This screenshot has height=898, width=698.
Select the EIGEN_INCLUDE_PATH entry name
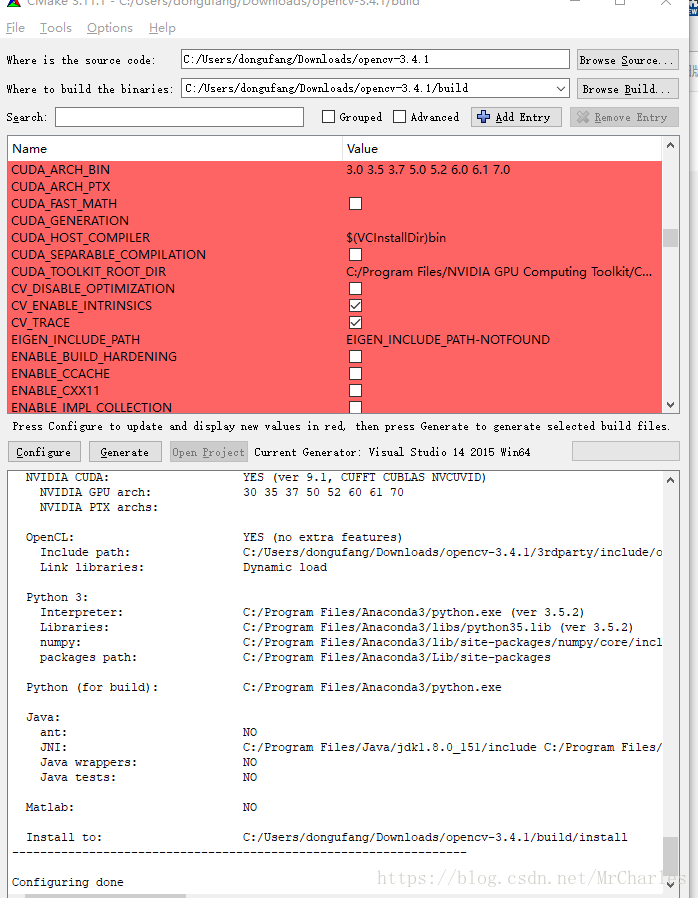pos(76,340)
